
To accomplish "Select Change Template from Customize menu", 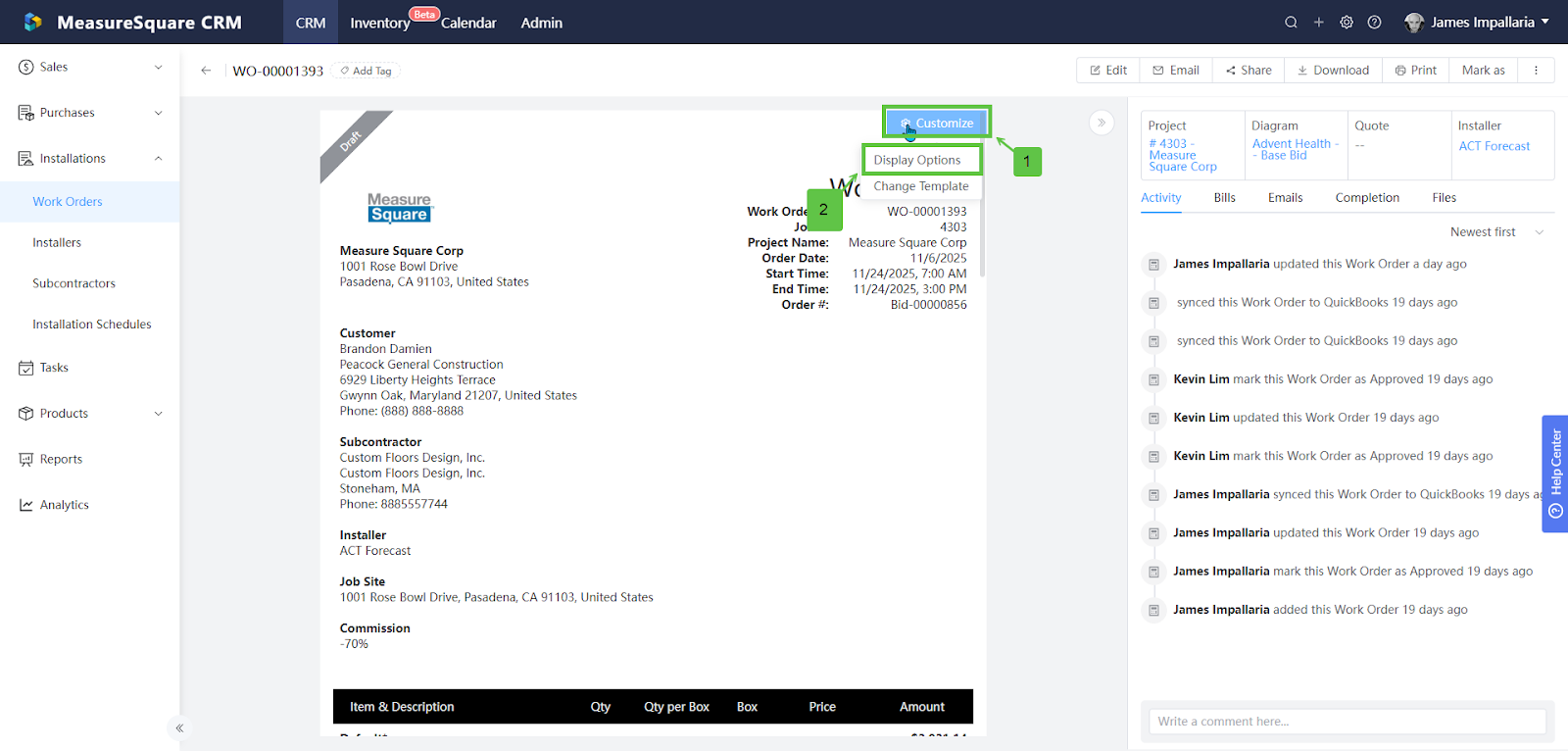I will pyautogui.click(x=921, y=186).
